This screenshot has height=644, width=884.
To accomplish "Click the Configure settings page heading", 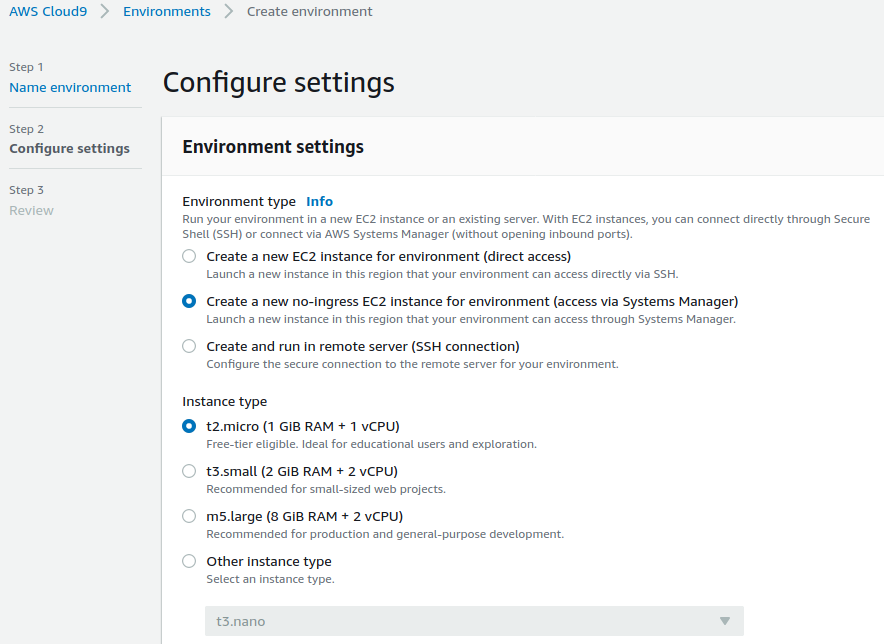I will [278, 82].
